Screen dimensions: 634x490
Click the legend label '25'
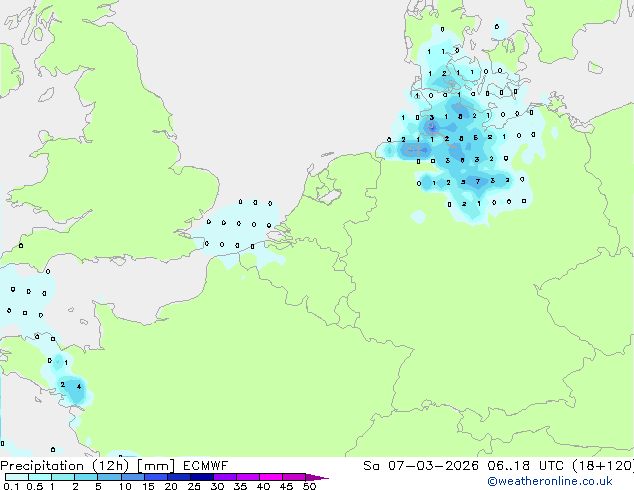tap(194, 486)
